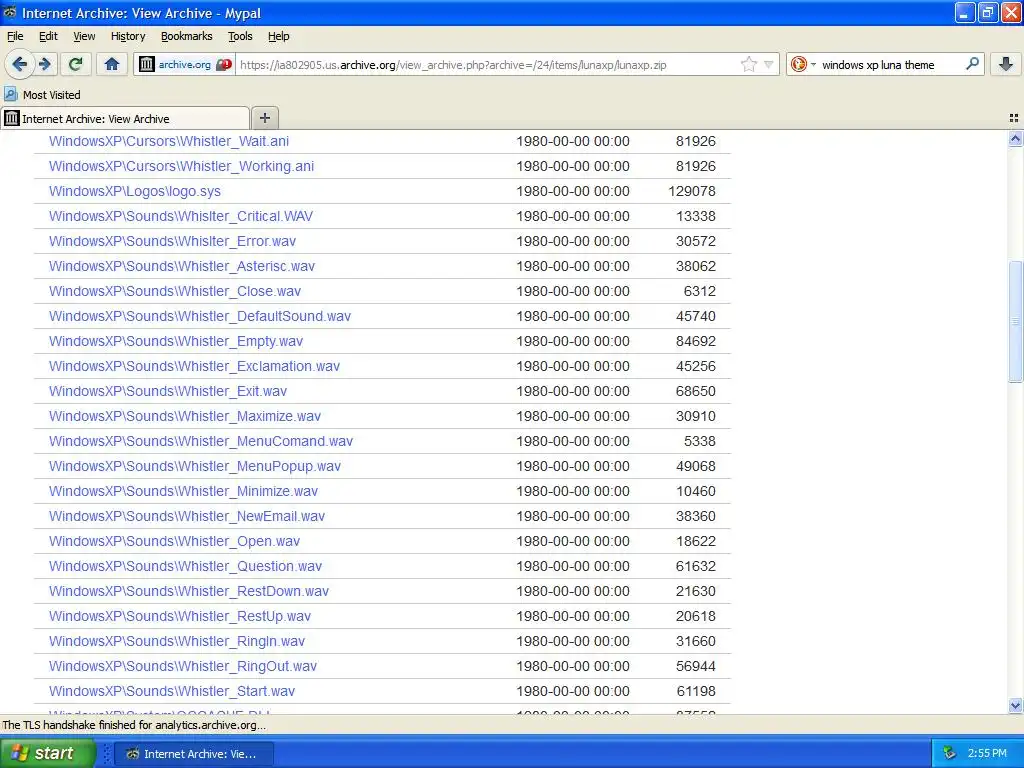The width and height of the screenshot is (1024, 768).
Task: Go back with the Back arrow button
Action: [19, 64]
